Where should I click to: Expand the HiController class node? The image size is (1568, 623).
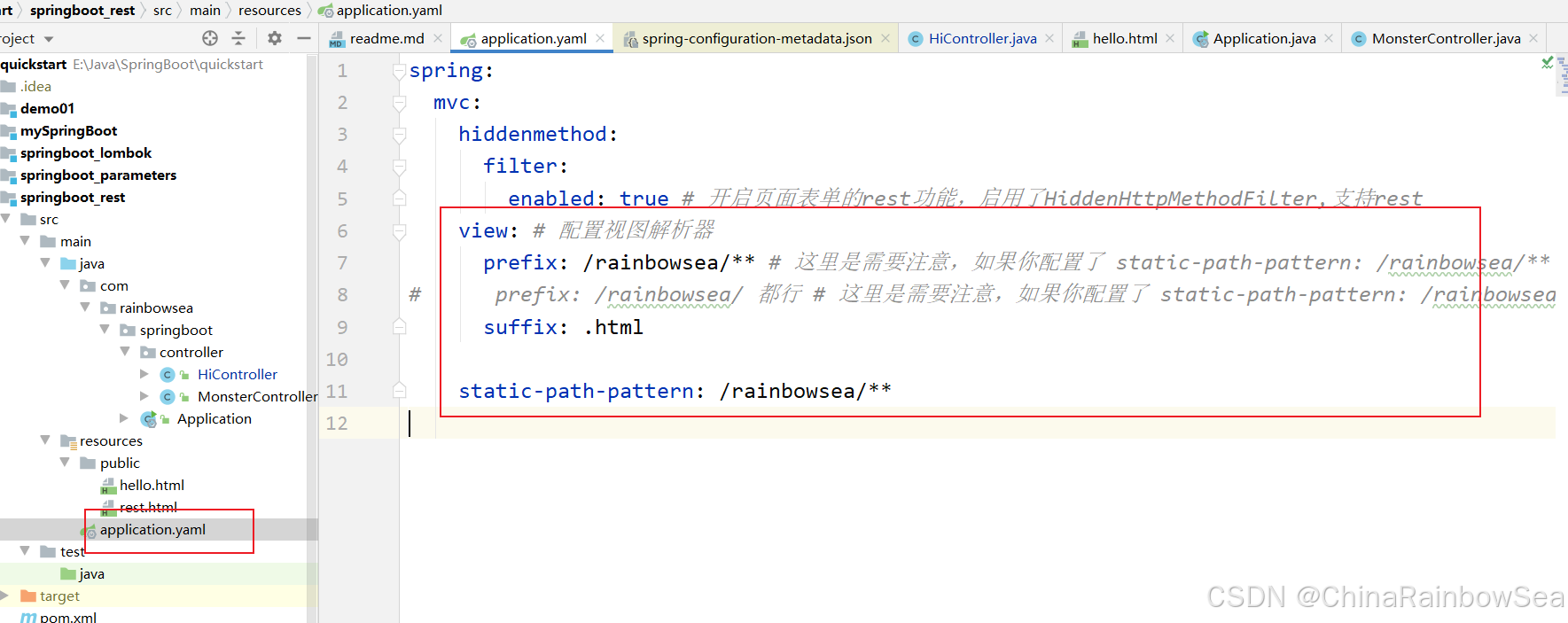point(144,374)
